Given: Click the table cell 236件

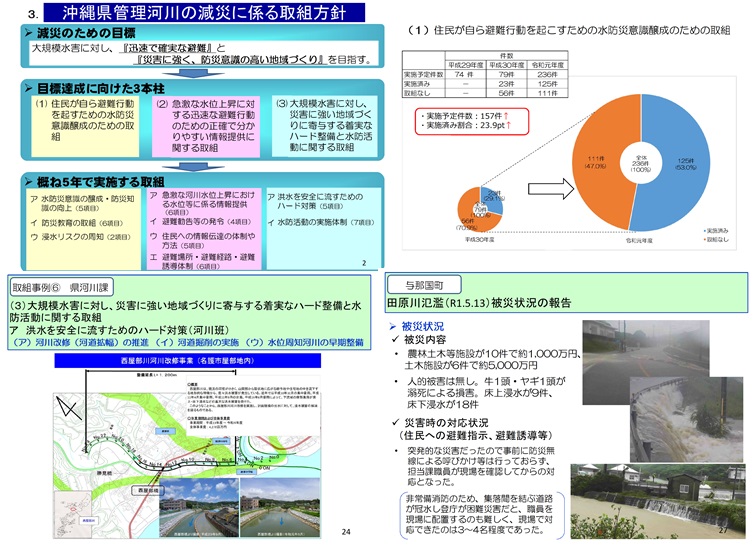Looking at the screenshot, I should click(x=547, y=75).
